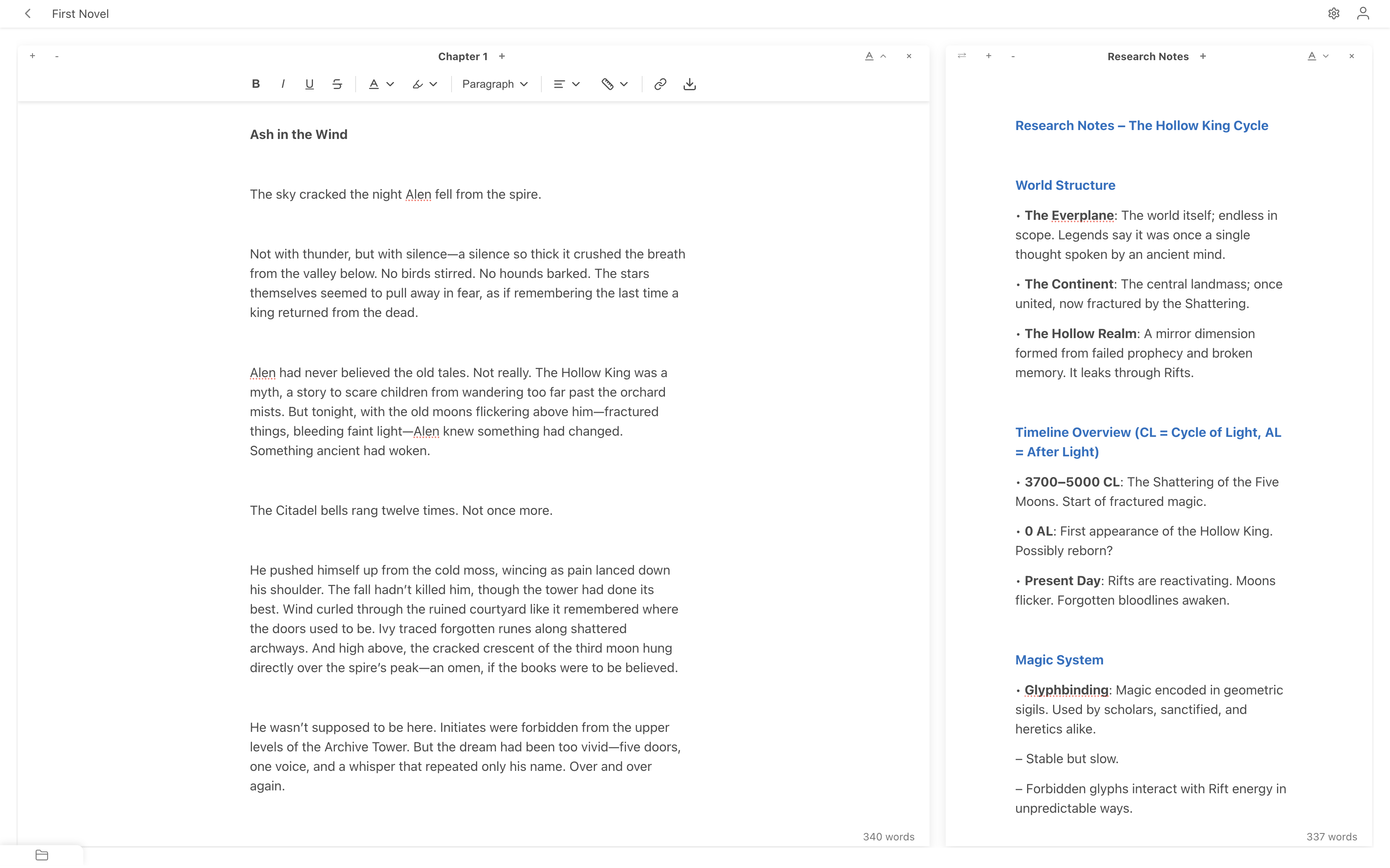Open the Paragraph style dropdown
The width and height of the screenshot is (1390, 868).
click(x=494, y=84)
